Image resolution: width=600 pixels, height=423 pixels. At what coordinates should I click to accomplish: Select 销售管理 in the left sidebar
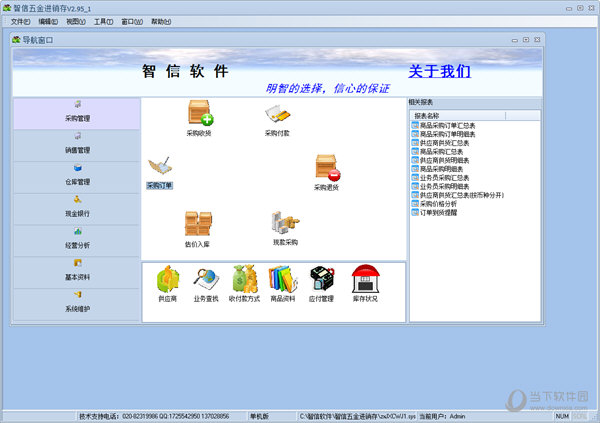[x=77, y=146]
